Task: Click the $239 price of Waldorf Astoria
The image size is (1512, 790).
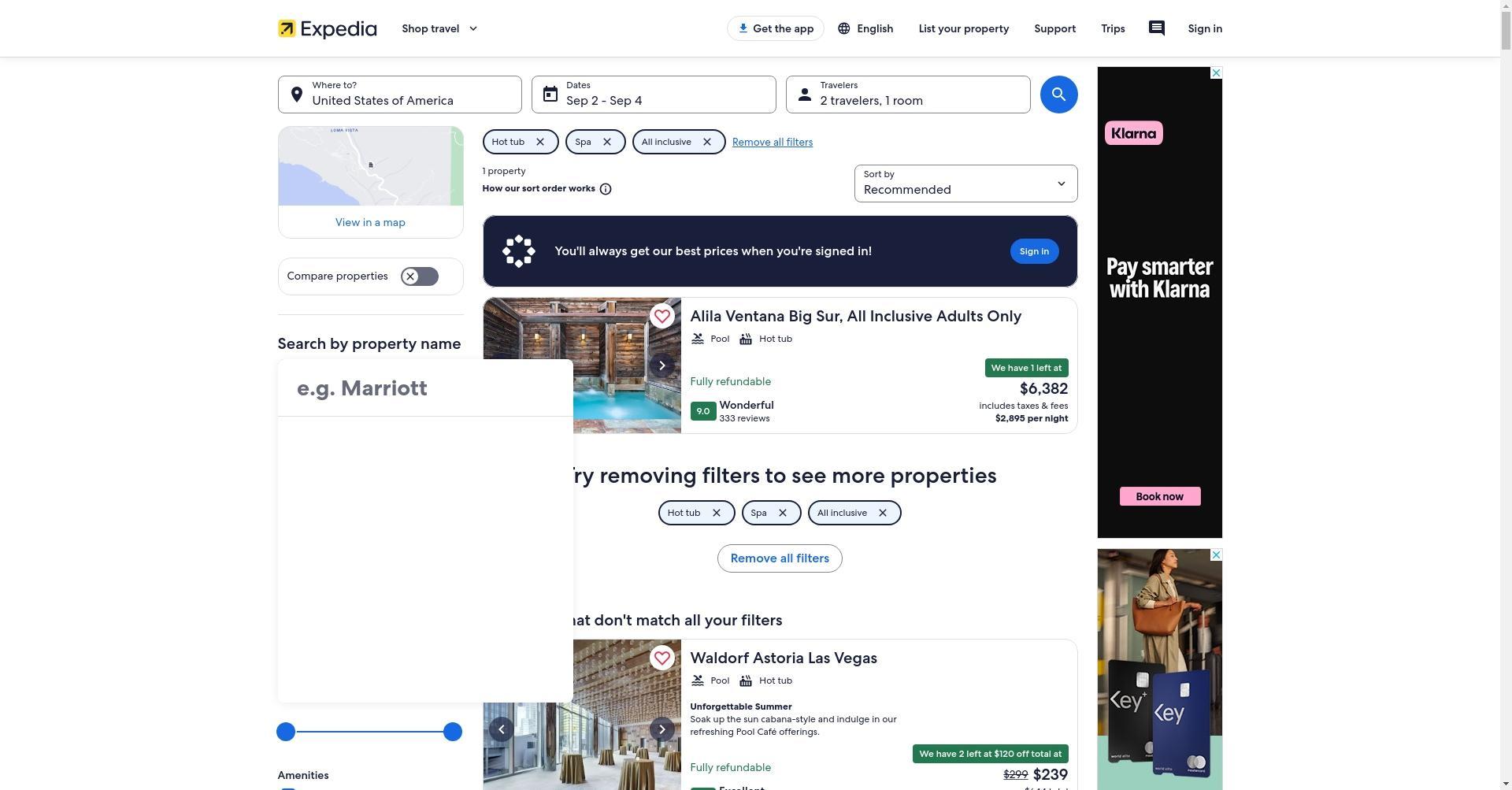Action: tap(1050, 774)
